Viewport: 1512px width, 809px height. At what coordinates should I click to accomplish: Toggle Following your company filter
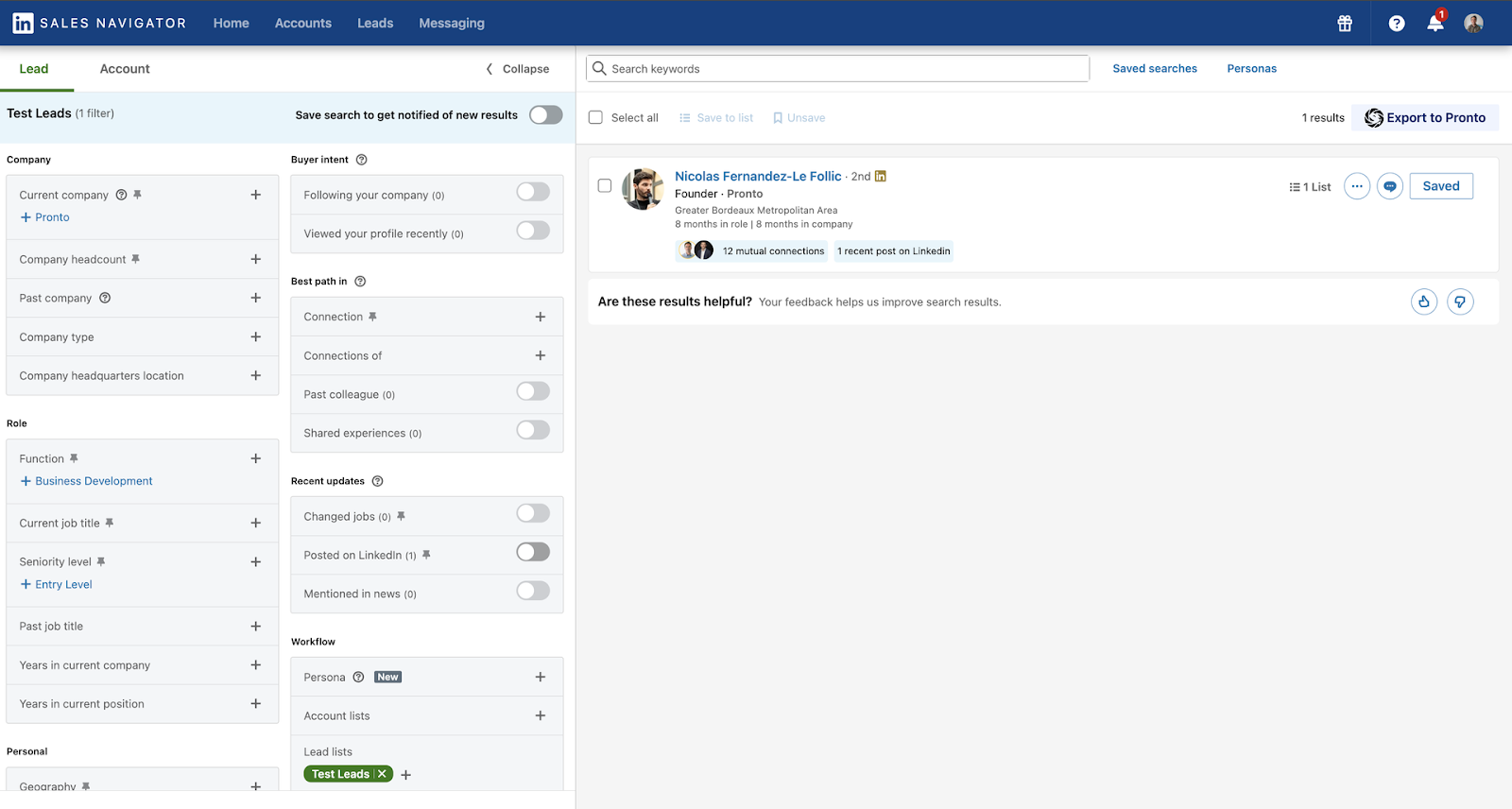point(533,192)
